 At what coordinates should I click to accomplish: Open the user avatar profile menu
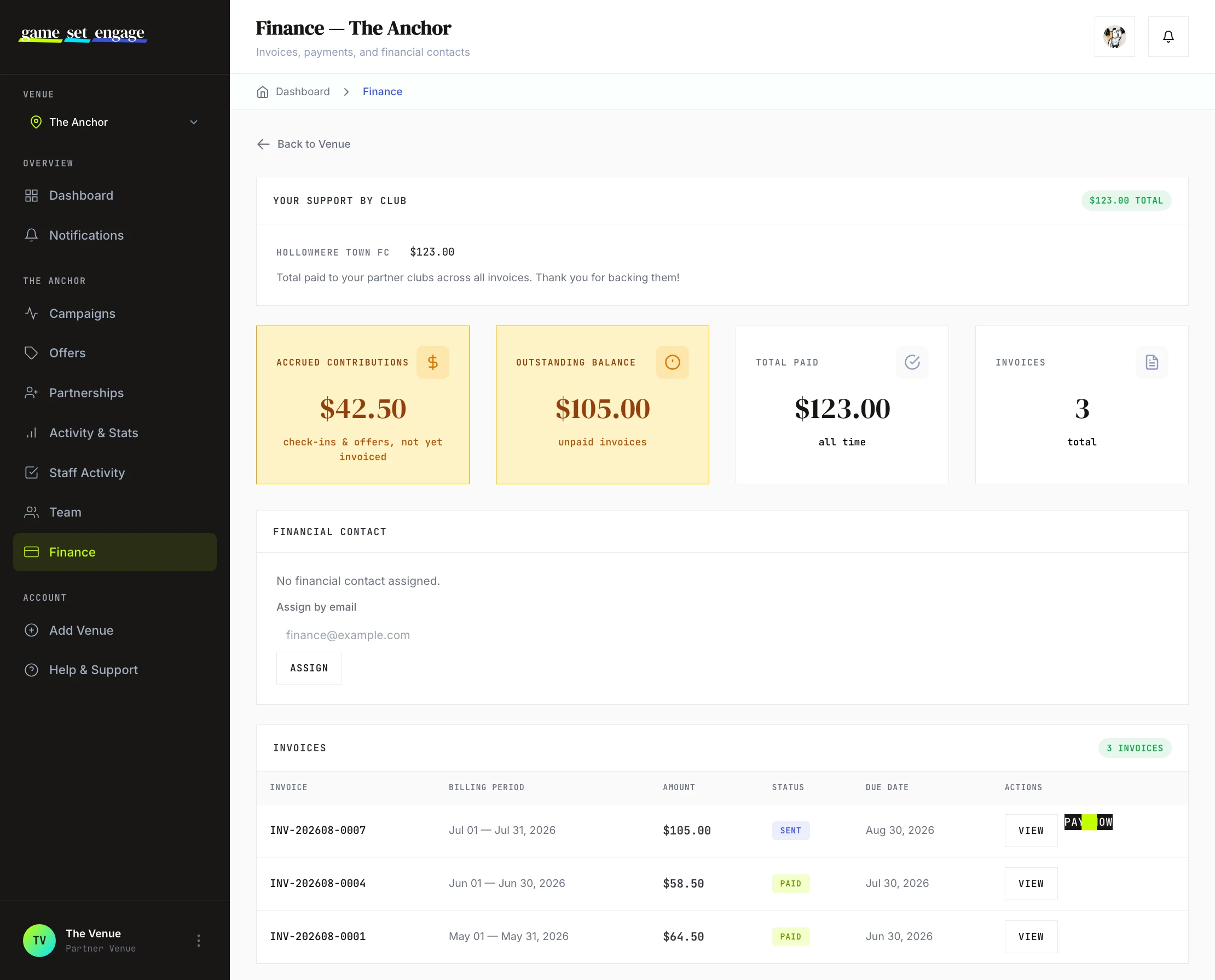(x=1114, y=37)
